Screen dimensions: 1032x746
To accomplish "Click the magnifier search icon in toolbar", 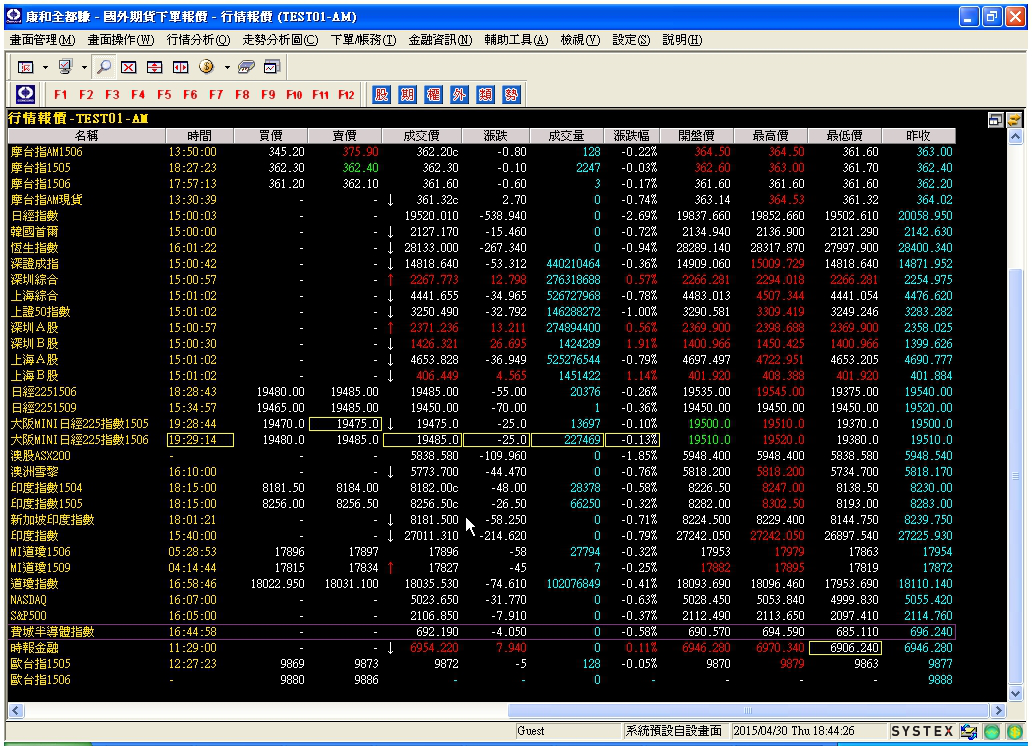I will tap(103, 67).
